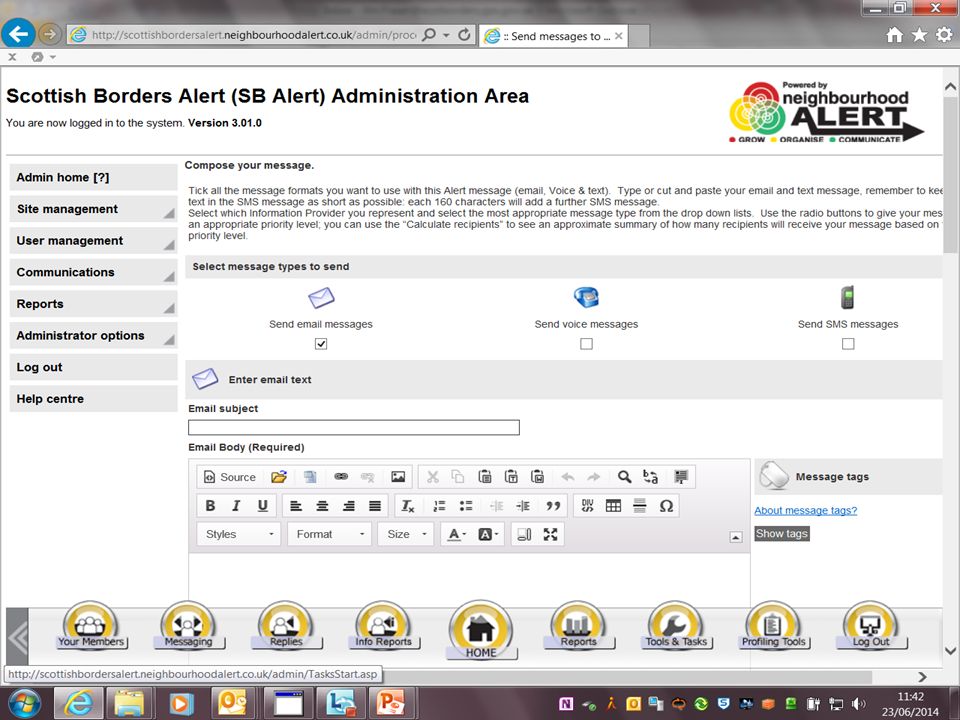Center align the text
The width and height of the screenshot is (960, 720).
point(322,506)
